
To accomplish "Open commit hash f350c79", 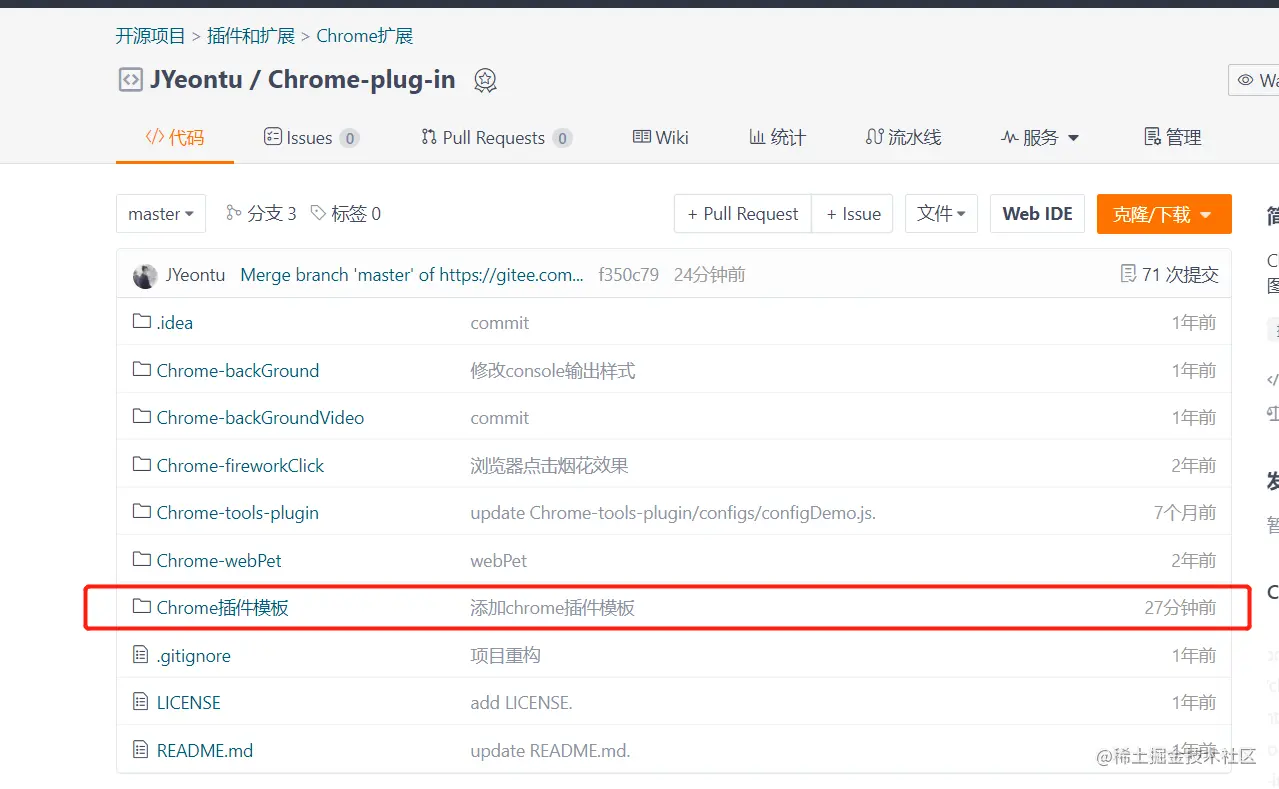I will point(628,275).
